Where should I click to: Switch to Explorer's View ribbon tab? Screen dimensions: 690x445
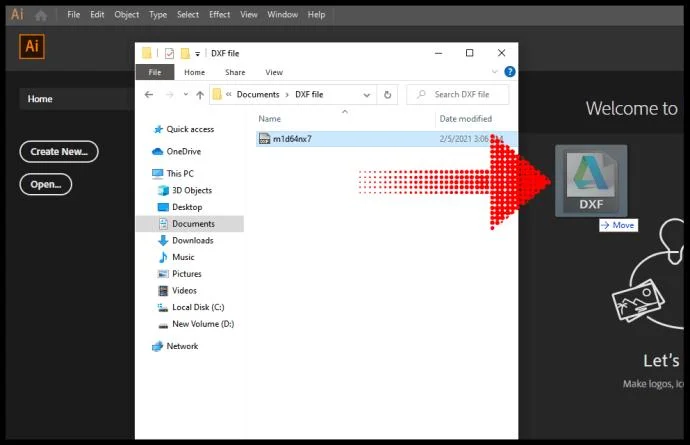point(274,72)
